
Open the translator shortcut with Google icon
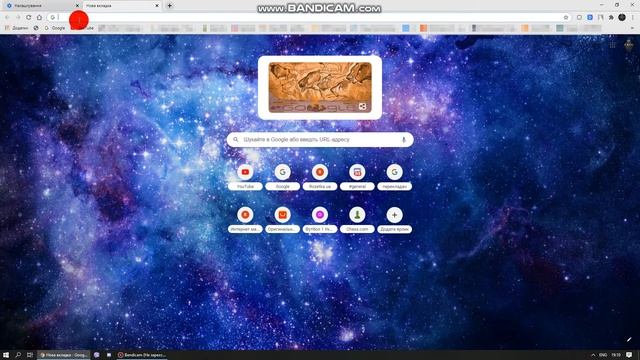(395, 178)
